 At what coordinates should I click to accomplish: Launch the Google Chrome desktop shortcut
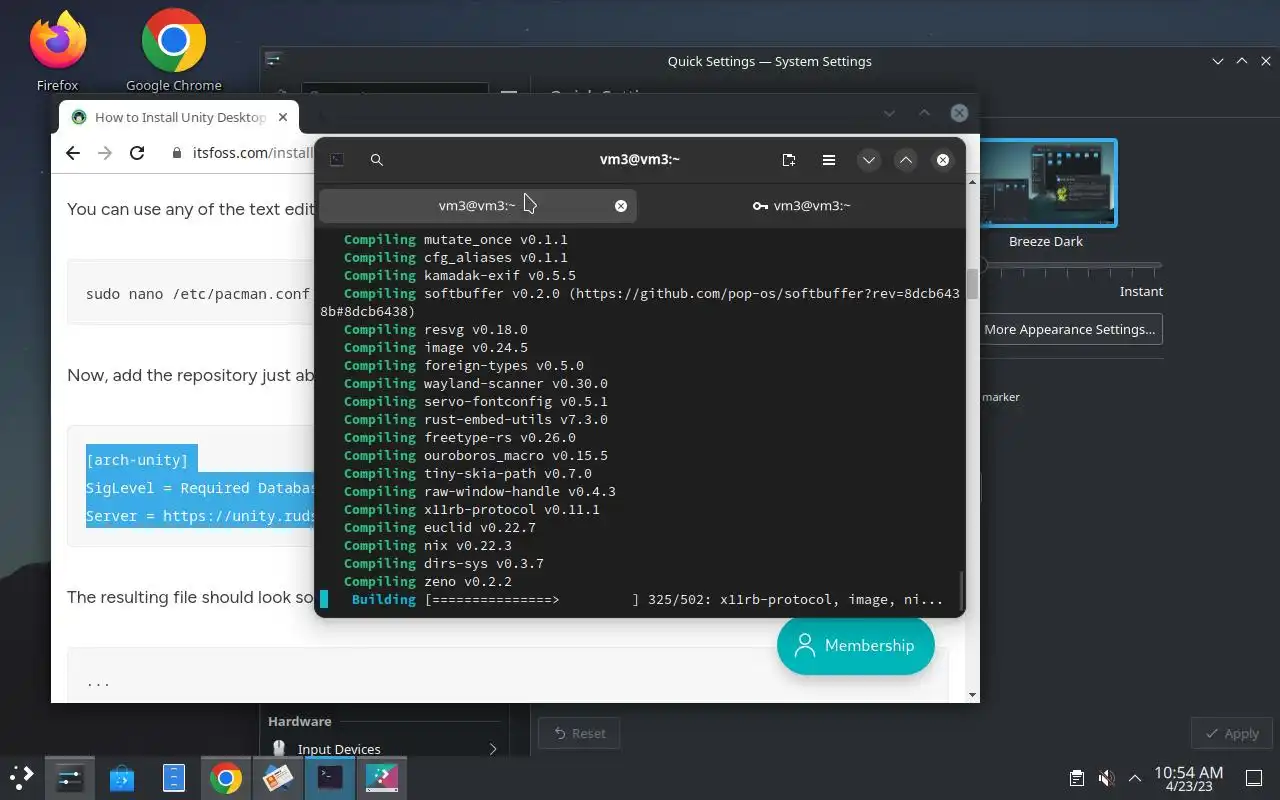(174, 50)
